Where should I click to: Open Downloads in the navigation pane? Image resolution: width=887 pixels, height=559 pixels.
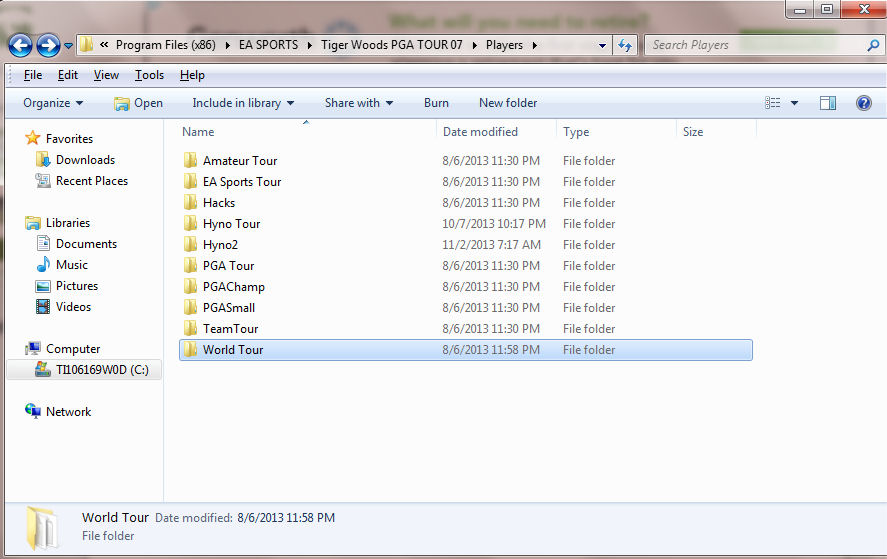85,160
